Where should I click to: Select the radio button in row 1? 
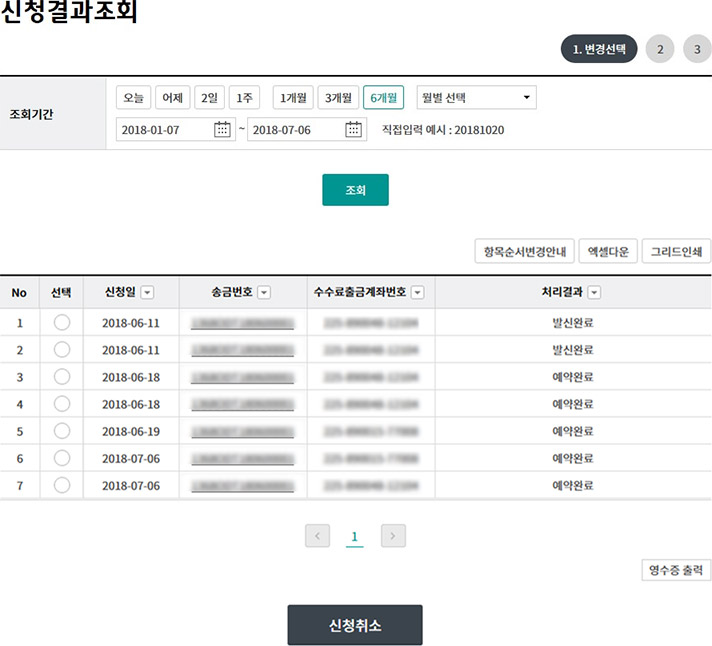62,322
